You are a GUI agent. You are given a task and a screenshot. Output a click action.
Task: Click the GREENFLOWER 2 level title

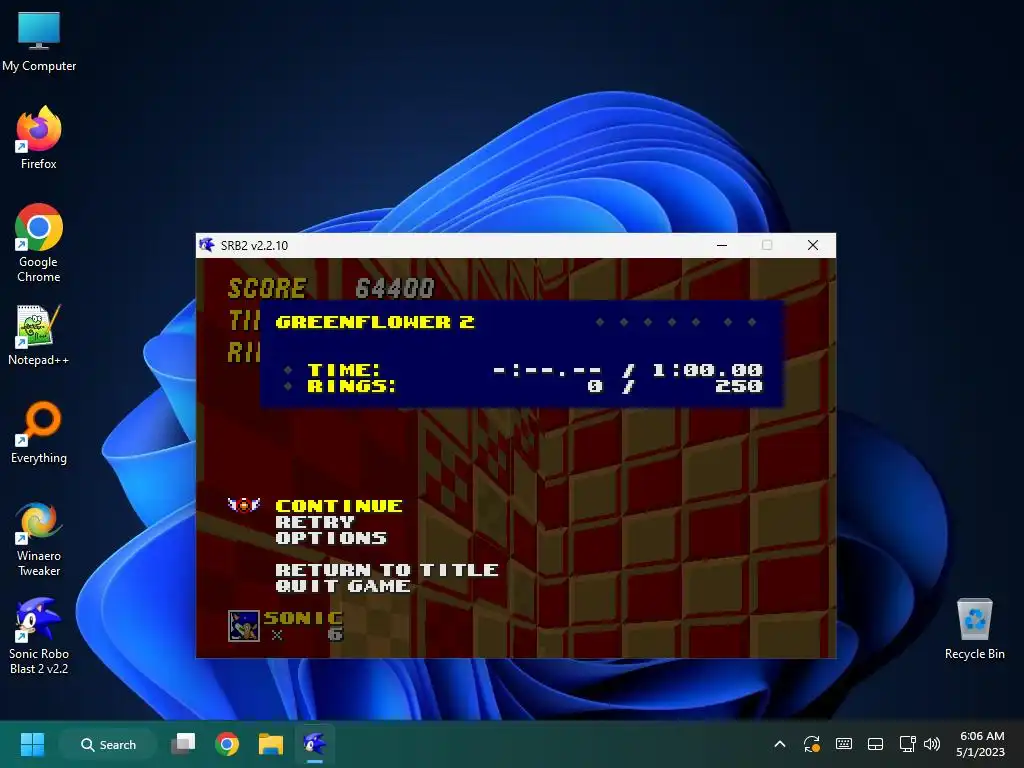[x=375, y=322]
